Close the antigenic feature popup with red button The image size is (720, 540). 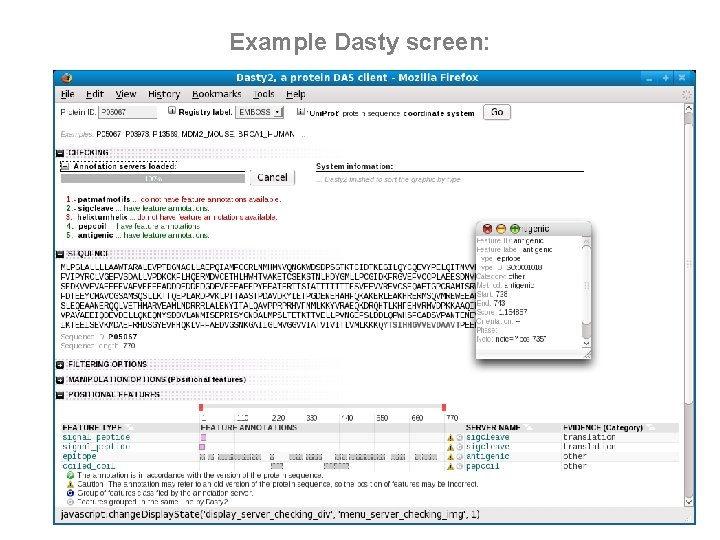pyautogui.click(x=487, y=229)
